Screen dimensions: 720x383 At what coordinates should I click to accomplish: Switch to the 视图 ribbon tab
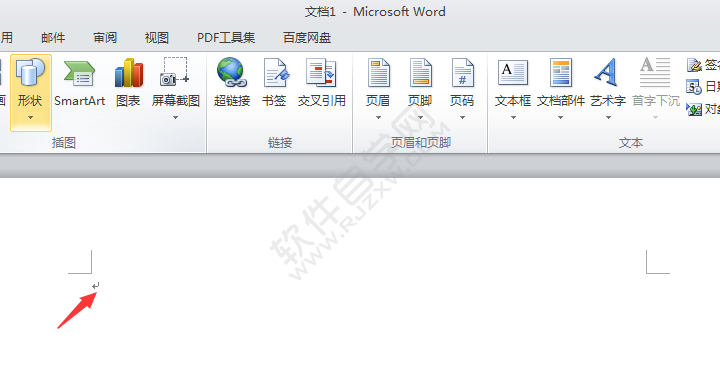point(157,38)
